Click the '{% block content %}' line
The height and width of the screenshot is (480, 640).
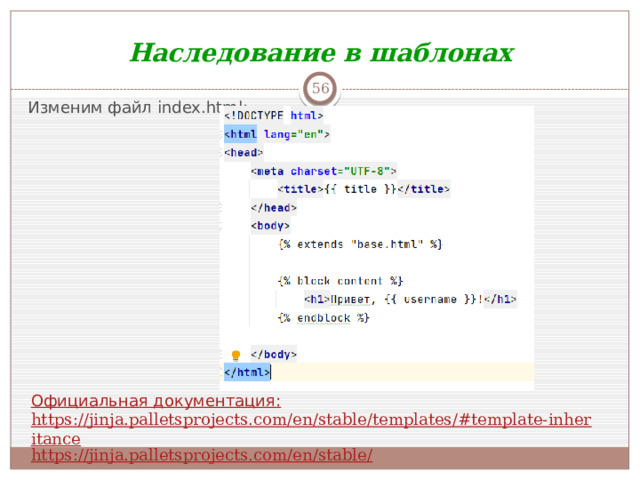(340, 281)
